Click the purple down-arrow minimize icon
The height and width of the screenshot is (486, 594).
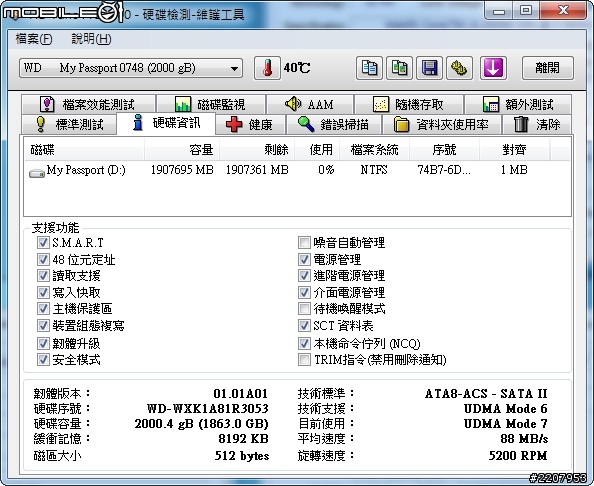point(493,68)
